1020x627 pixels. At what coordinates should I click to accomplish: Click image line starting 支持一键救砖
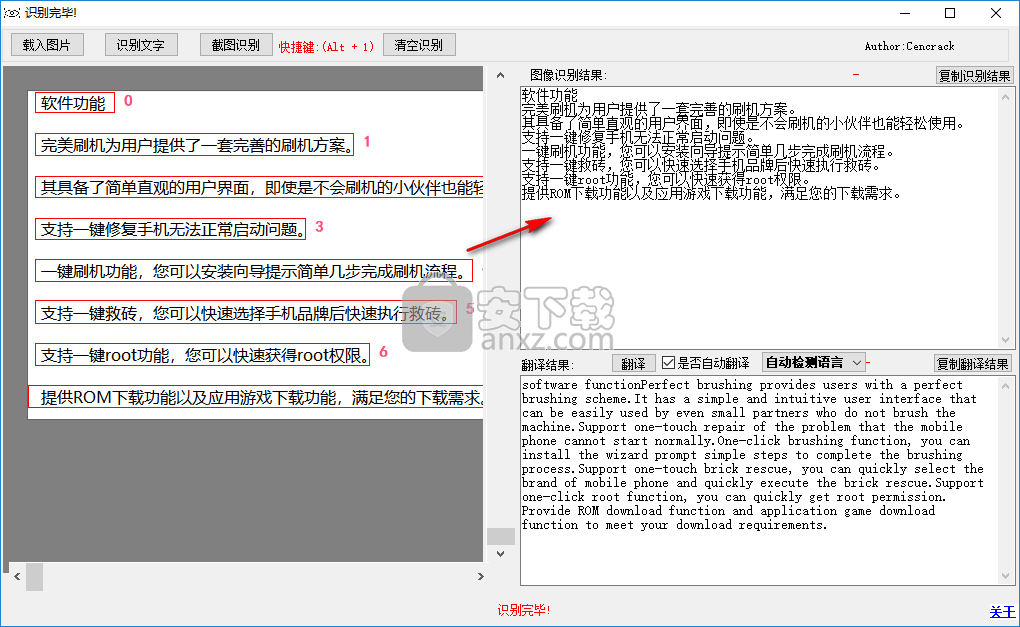(x=246, y=313)
